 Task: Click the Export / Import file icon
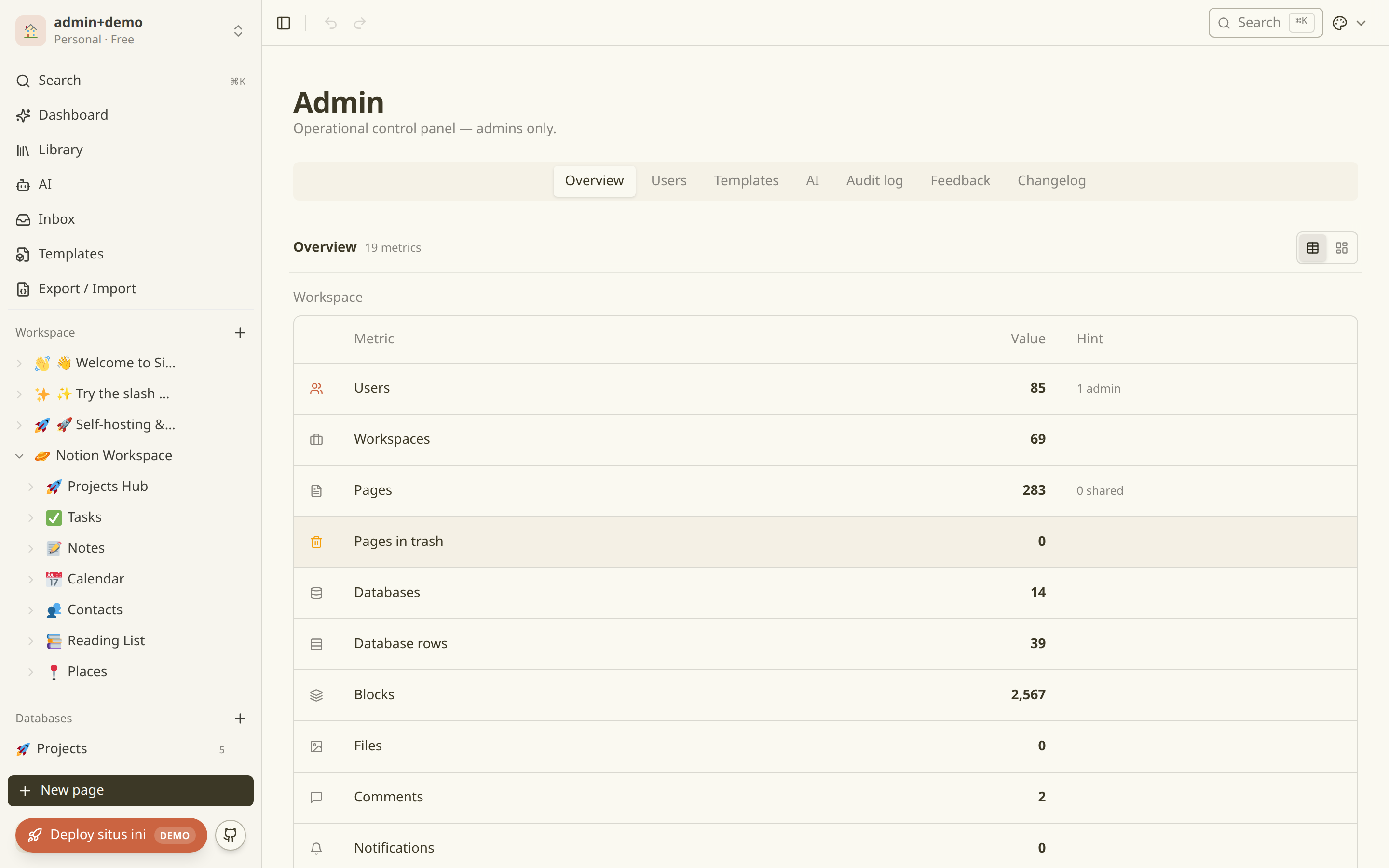click(23, 289)
